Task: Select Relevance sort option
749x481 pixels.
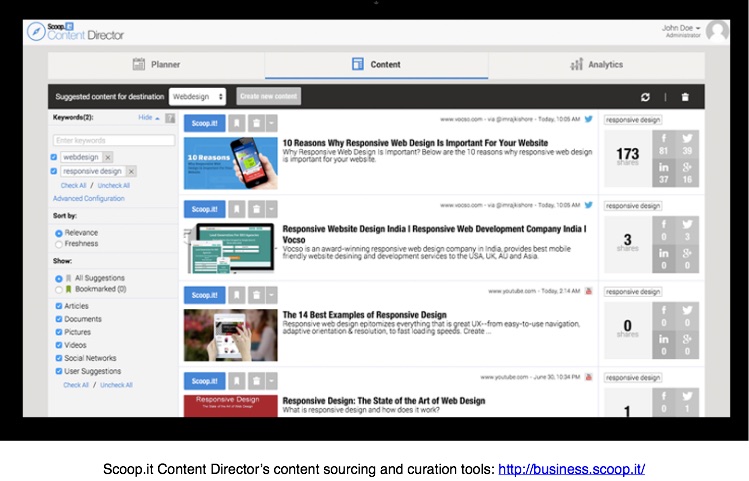Action: tap(59, 233)
